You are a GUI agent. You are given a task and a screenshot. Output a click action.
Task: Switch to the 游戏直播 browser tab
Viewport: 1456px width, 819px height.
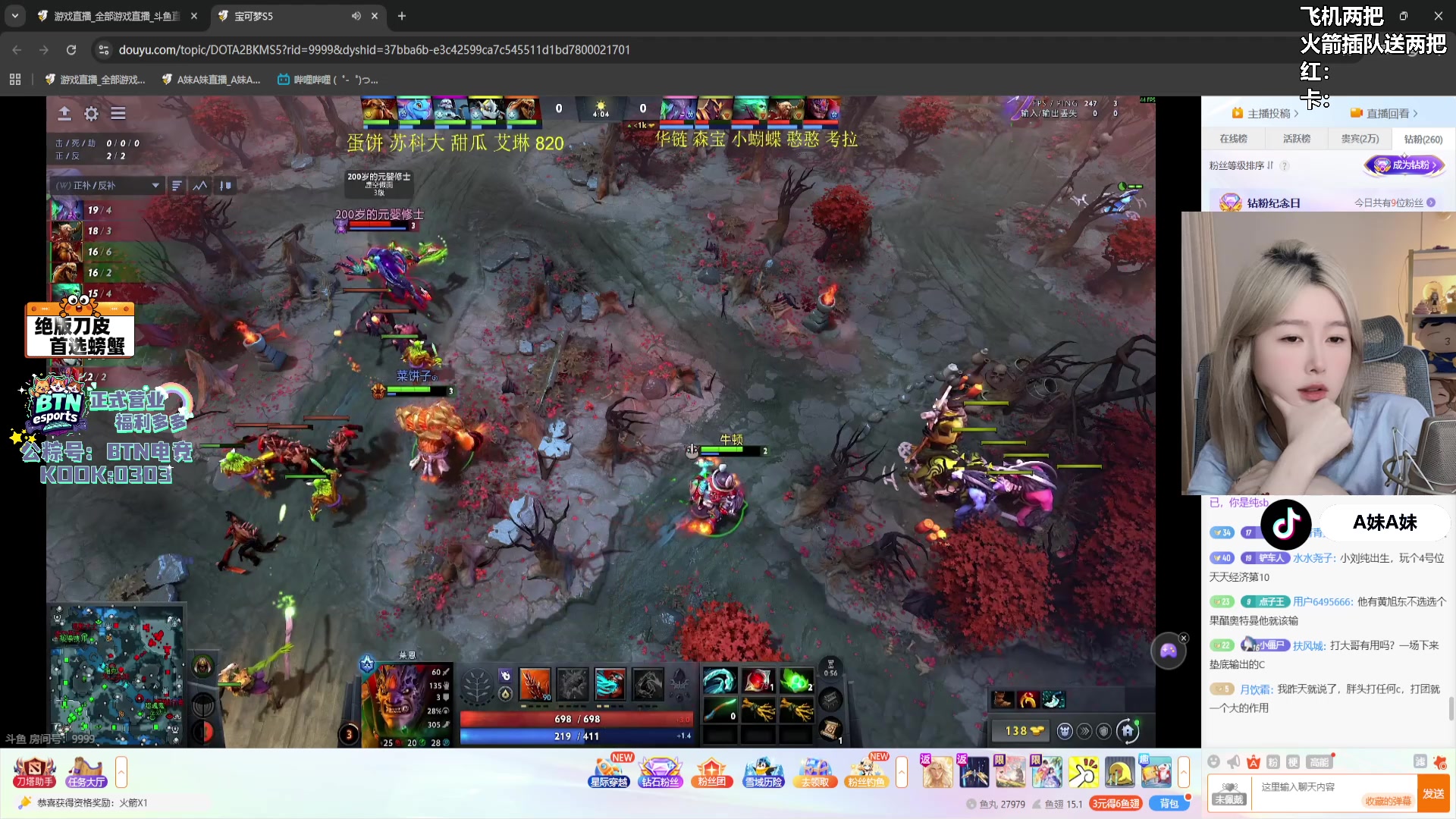(x=118, y=16)
